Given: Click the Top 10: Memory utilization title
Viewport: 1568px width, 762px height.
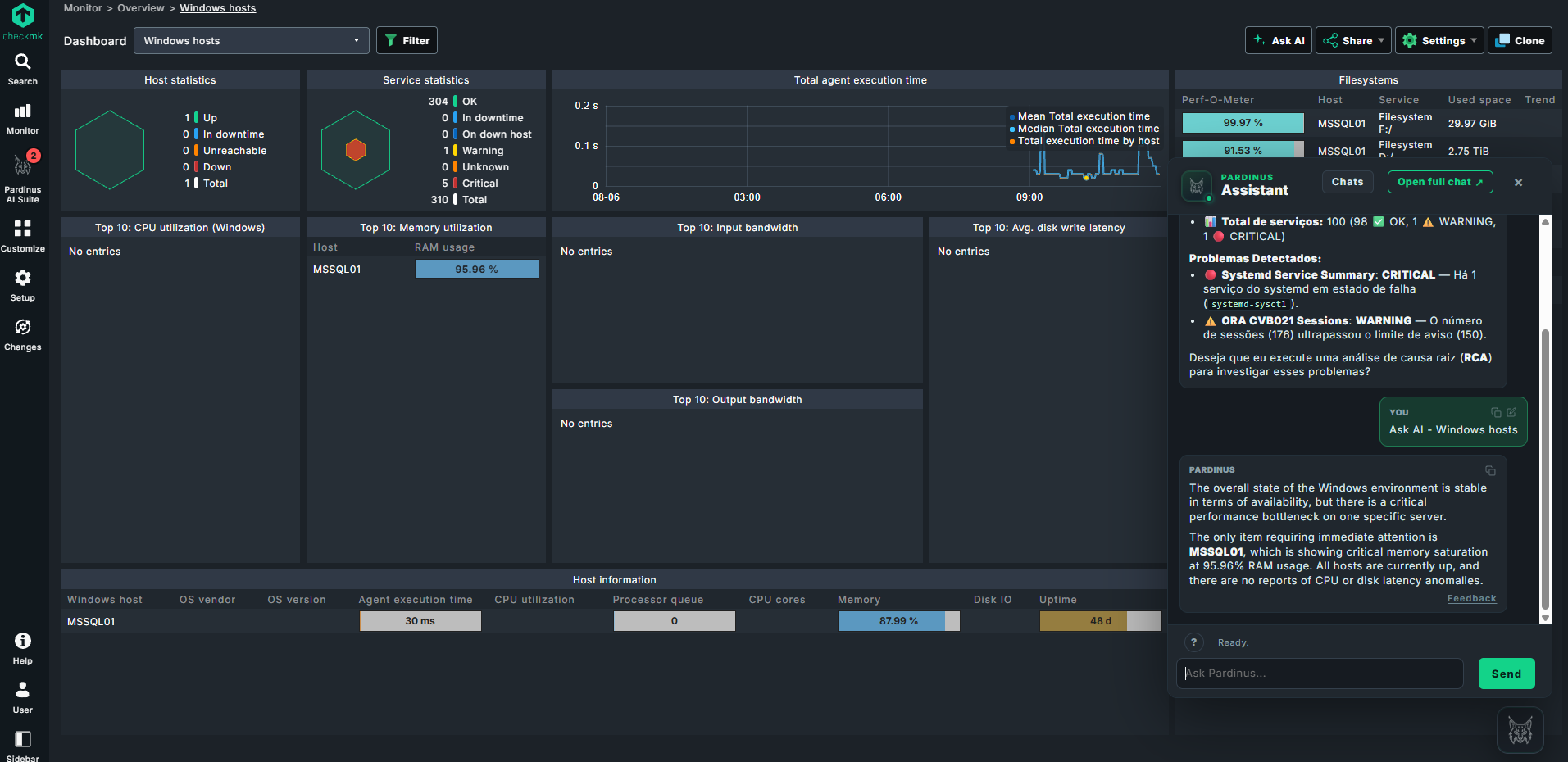Looking at the screenshot, I should 426,228.
